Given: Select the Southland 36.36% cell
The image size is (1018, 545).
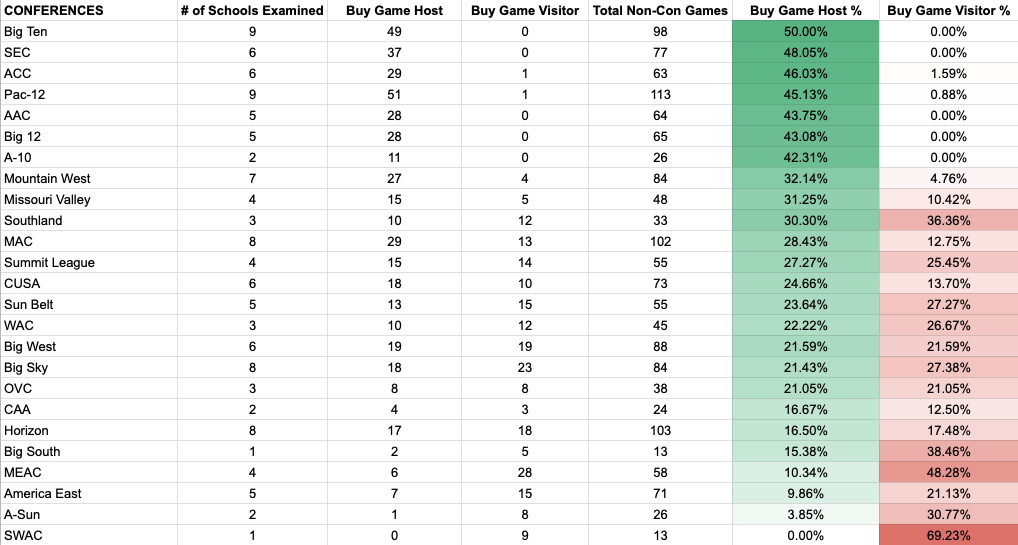Looking at the screenshot, I should pos(949,221).
